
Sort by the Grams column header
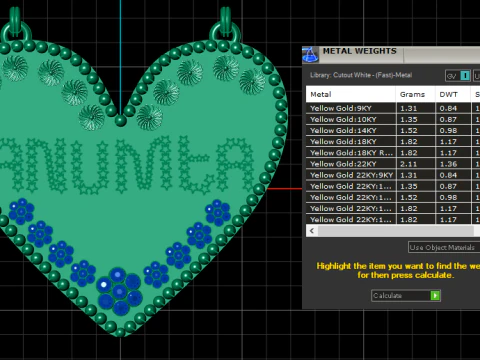pyautogui.click(x=415, y=94)
